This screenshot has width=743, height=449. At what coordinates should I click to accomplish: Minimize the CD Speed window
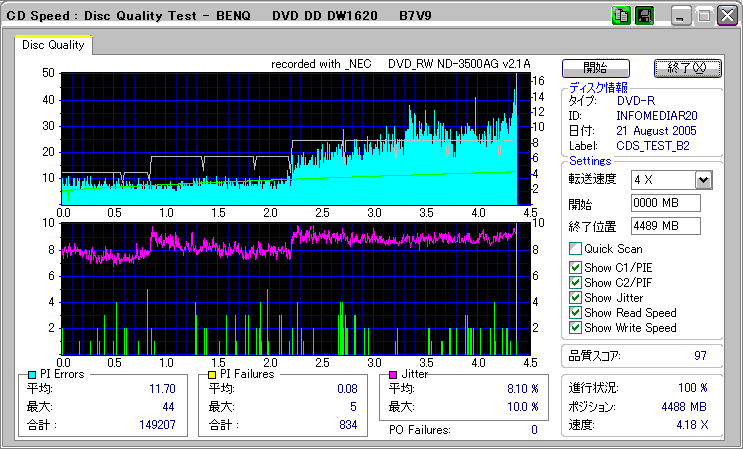[681, 16]
